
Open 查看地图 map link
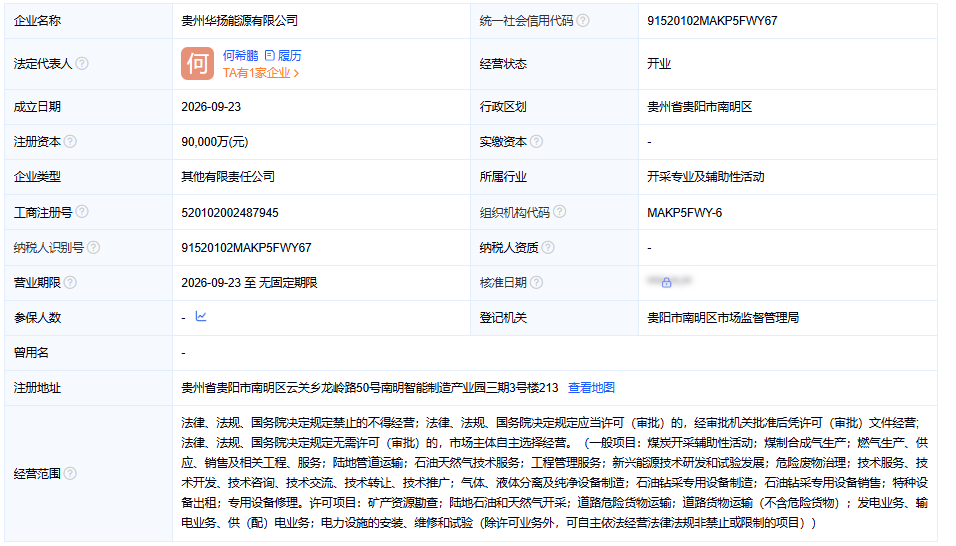coord(591,388)
